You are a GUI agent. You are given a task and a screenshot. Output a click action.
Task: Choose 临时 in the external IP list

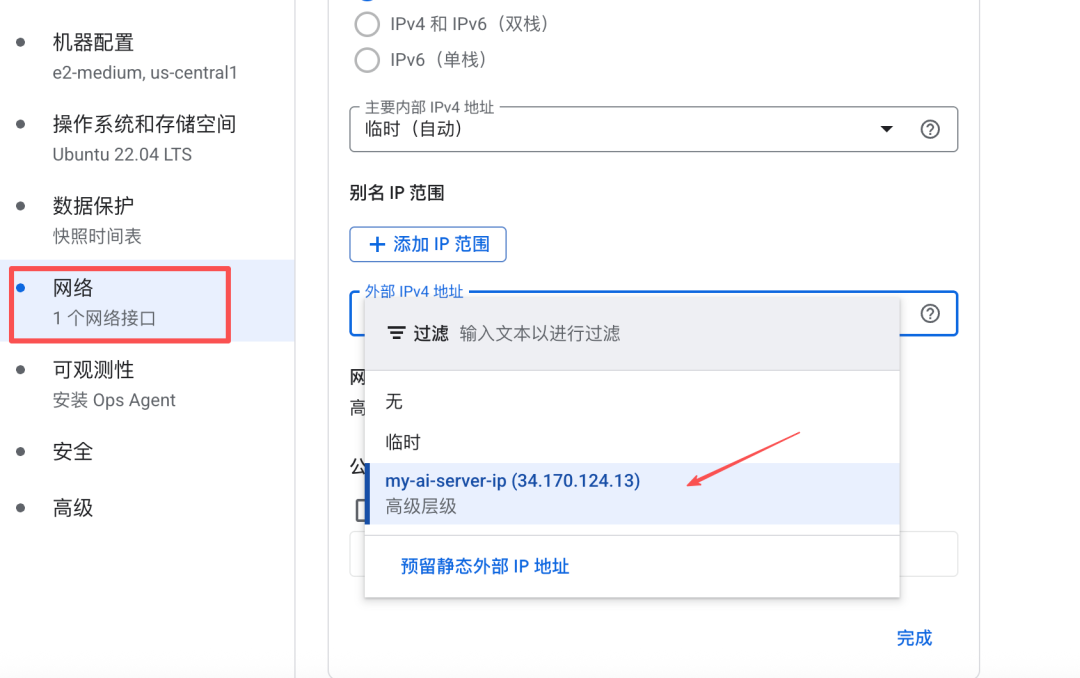(x=403, y=442)
